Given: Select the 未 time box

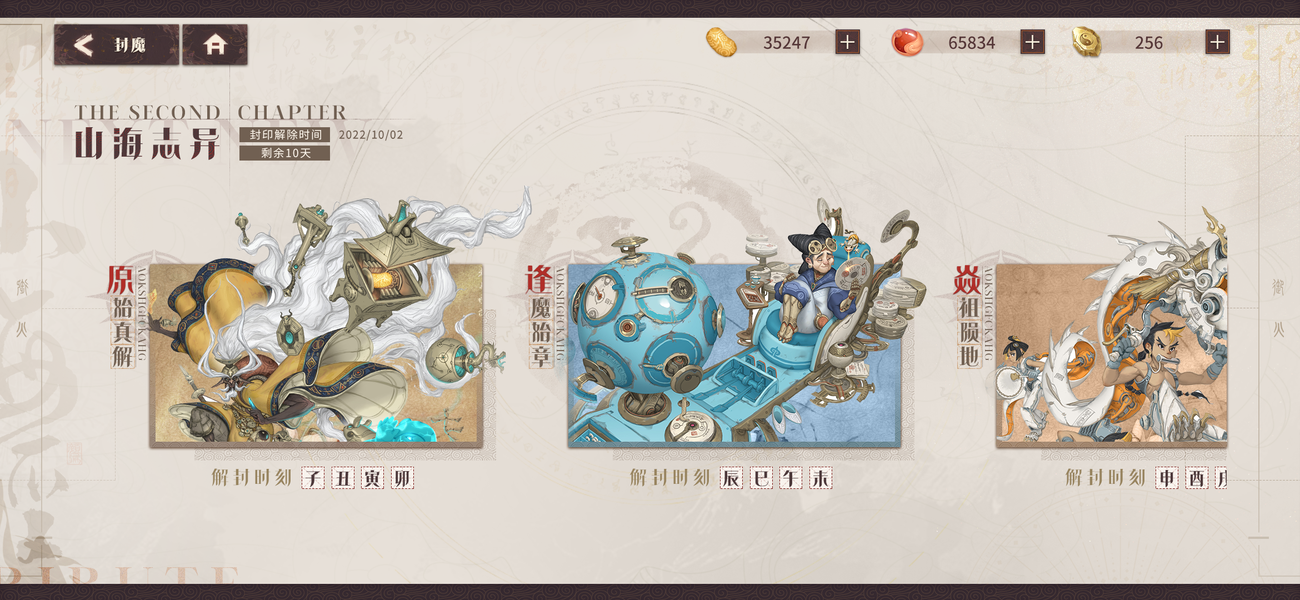Looking at the screenshot, I should 820,479.
